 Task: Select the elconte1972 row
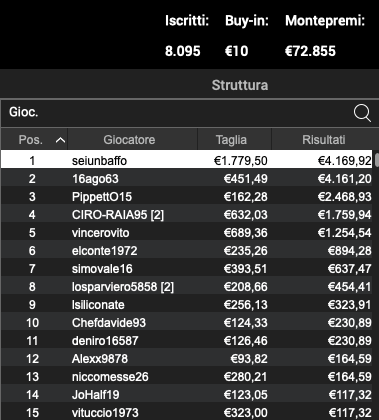[x=187, y=251]
